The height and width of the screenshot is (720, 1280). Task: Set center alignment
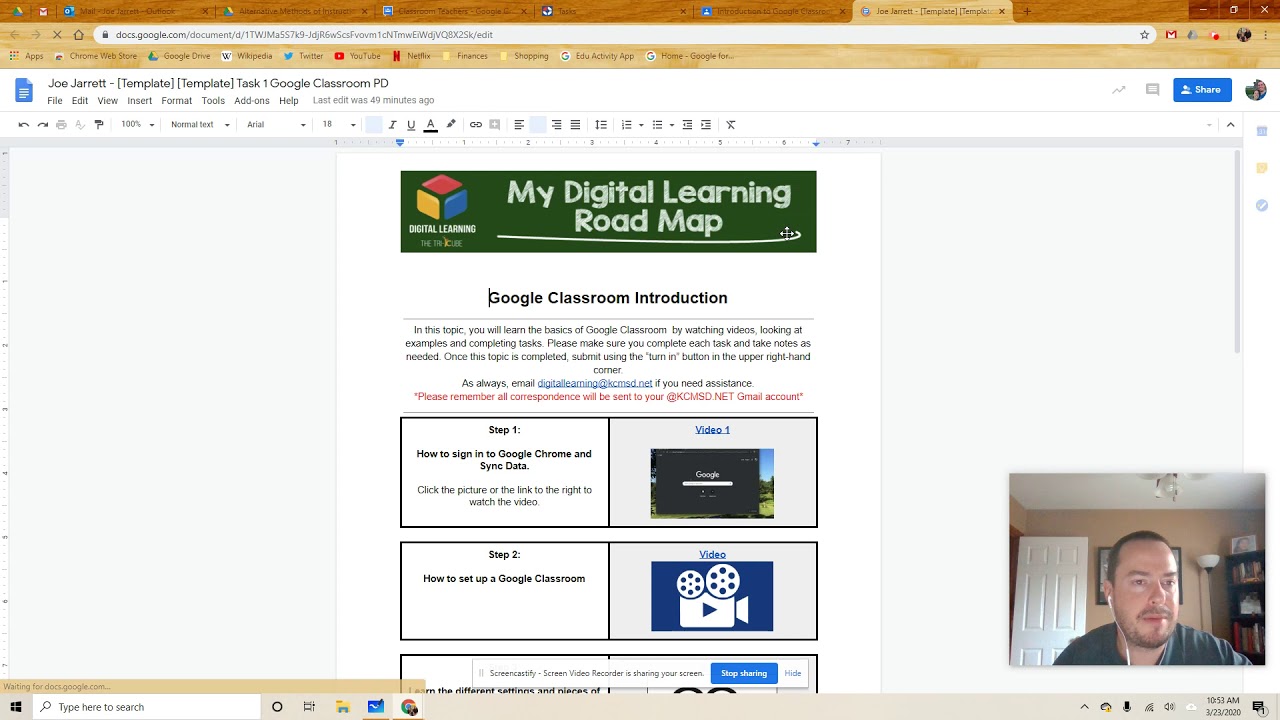pos(538,124)
